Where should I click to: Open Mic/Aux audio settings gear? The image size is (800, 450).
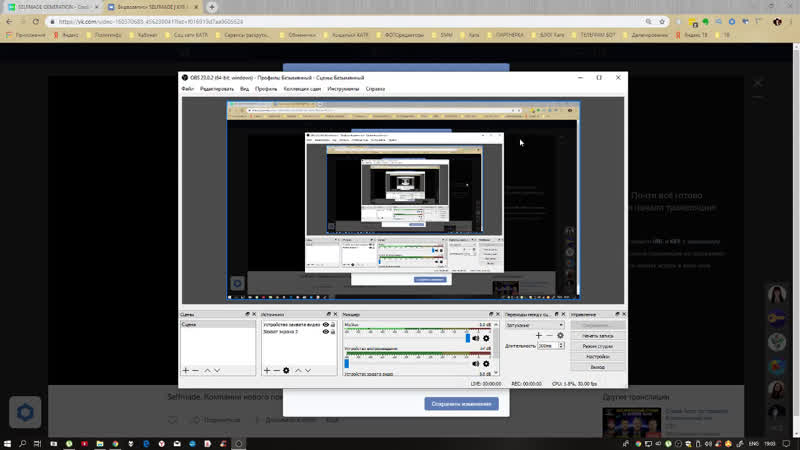point(486,338)
